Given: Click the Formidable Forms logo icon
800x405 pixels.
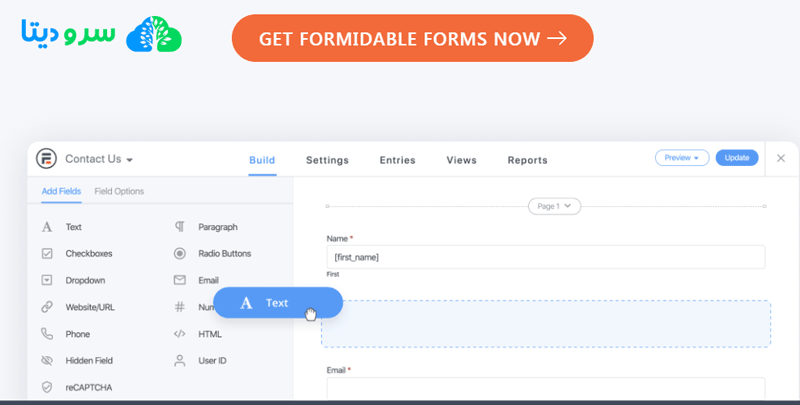Looking at the screenshot, I should 46,159.
